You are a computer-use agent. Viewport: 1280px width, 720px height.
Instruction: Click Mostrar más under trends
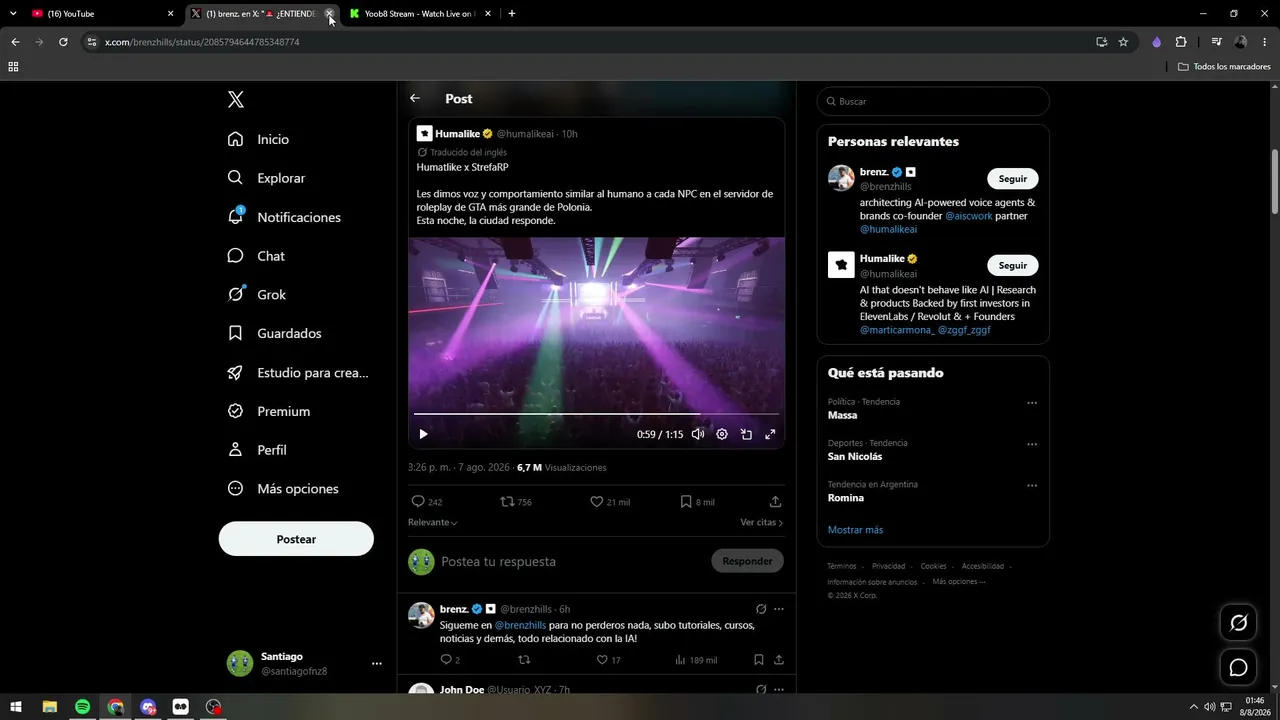(856, 530)
